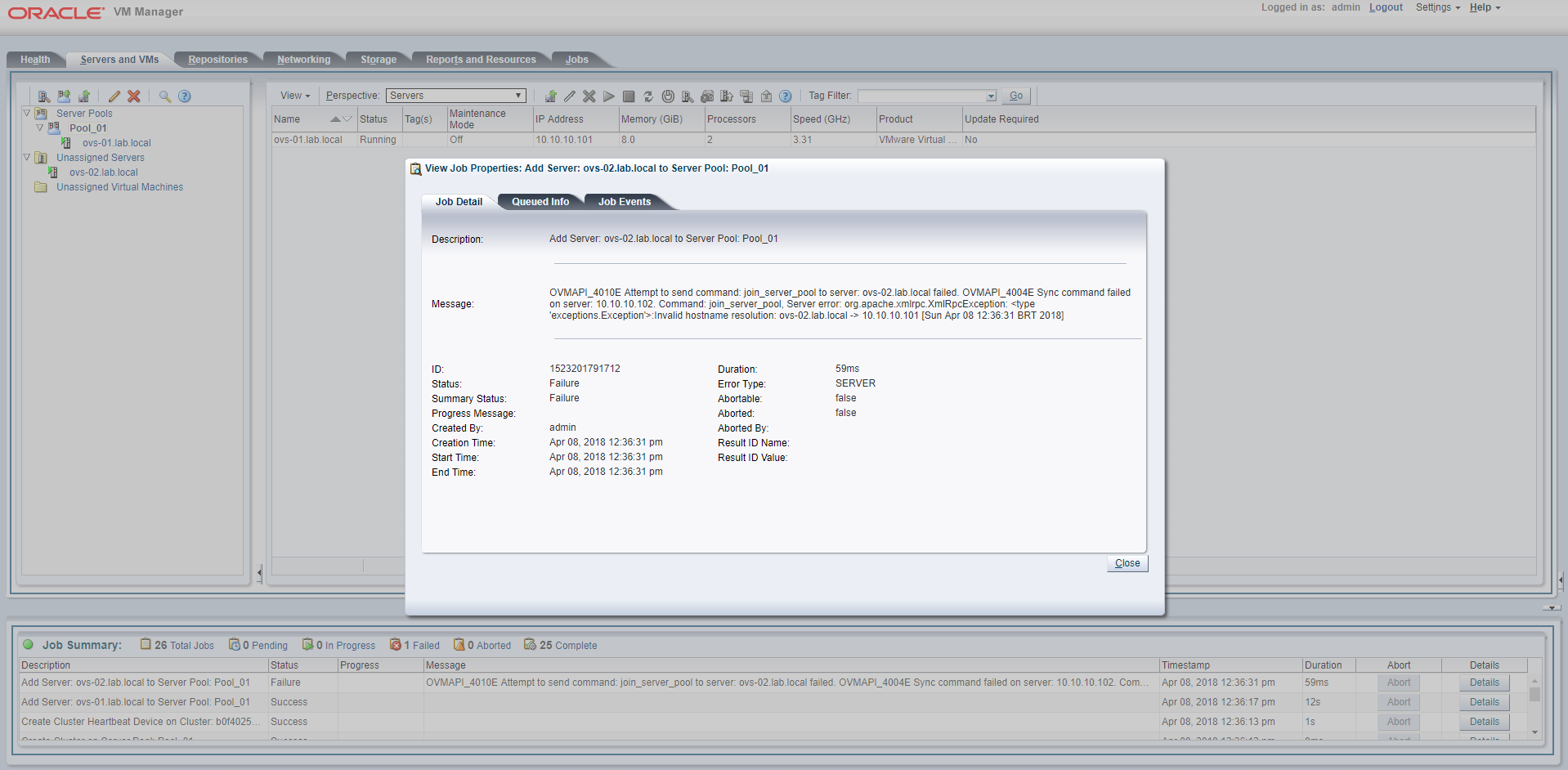
Task: Switch to the Job Events tab
Action: coord(624,202)
